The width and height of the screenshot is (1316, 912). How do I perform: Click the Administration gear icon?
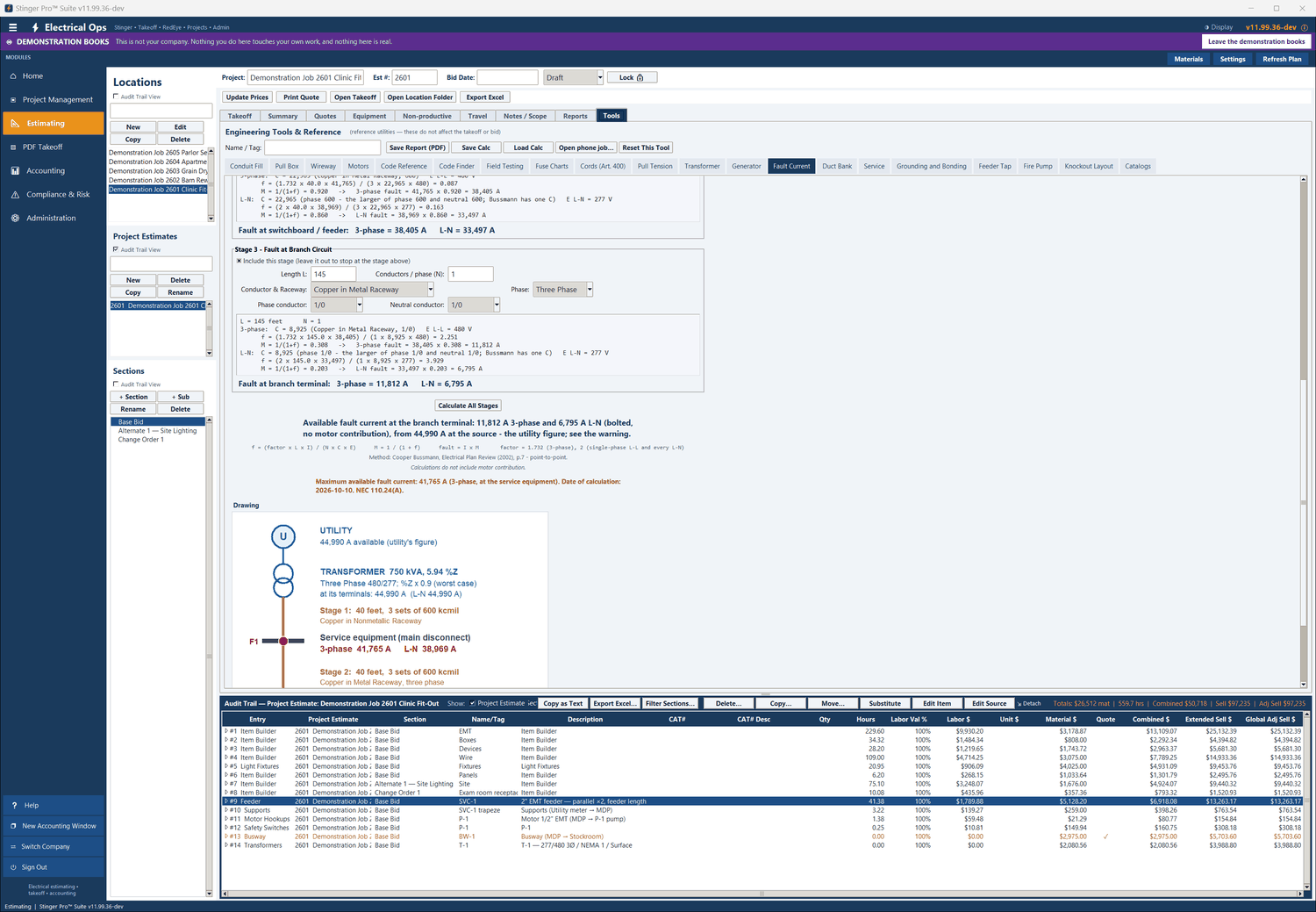[x=15, y=219]
